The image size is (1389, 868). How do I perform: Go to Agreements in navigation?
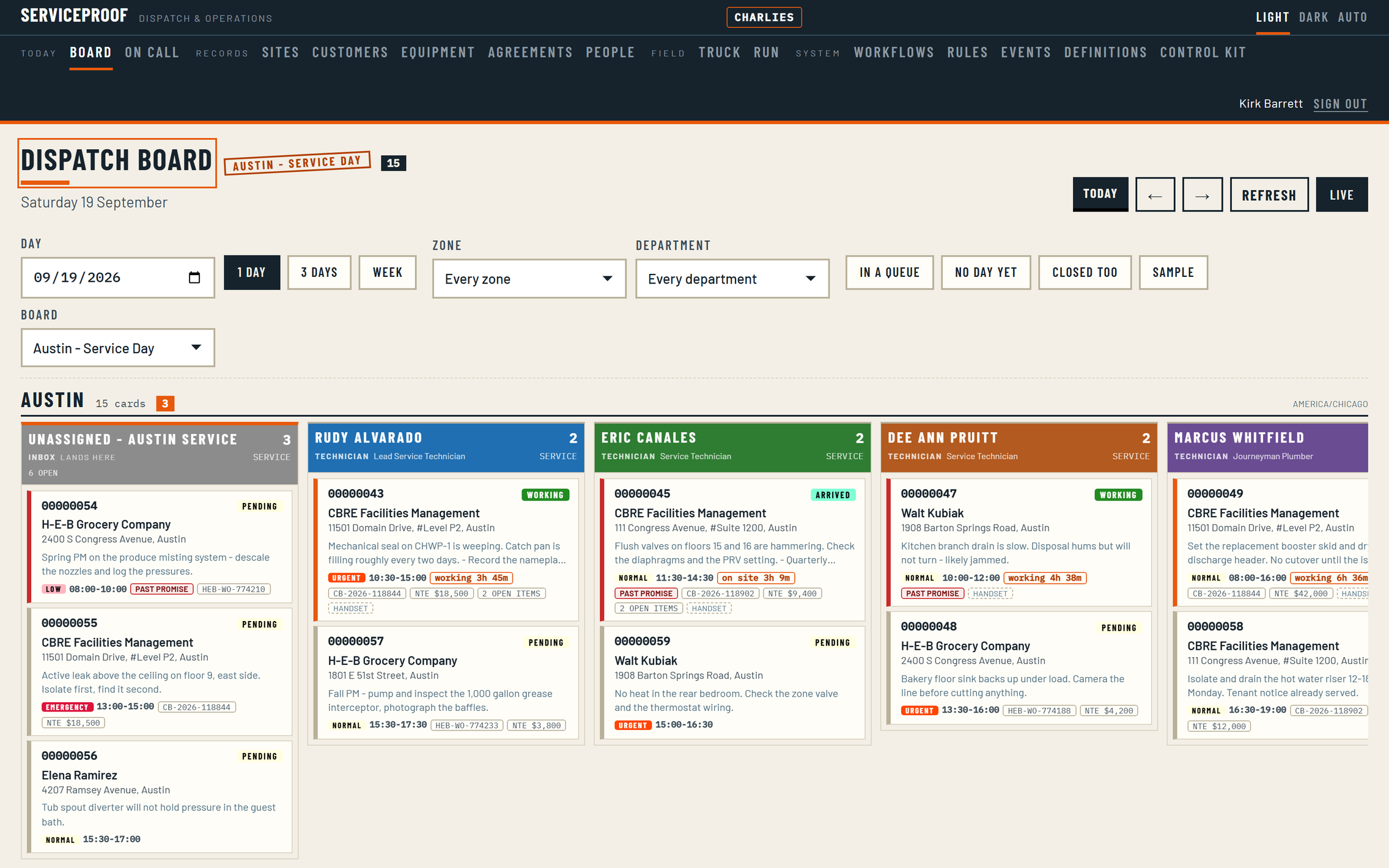(x=530, y=53)
